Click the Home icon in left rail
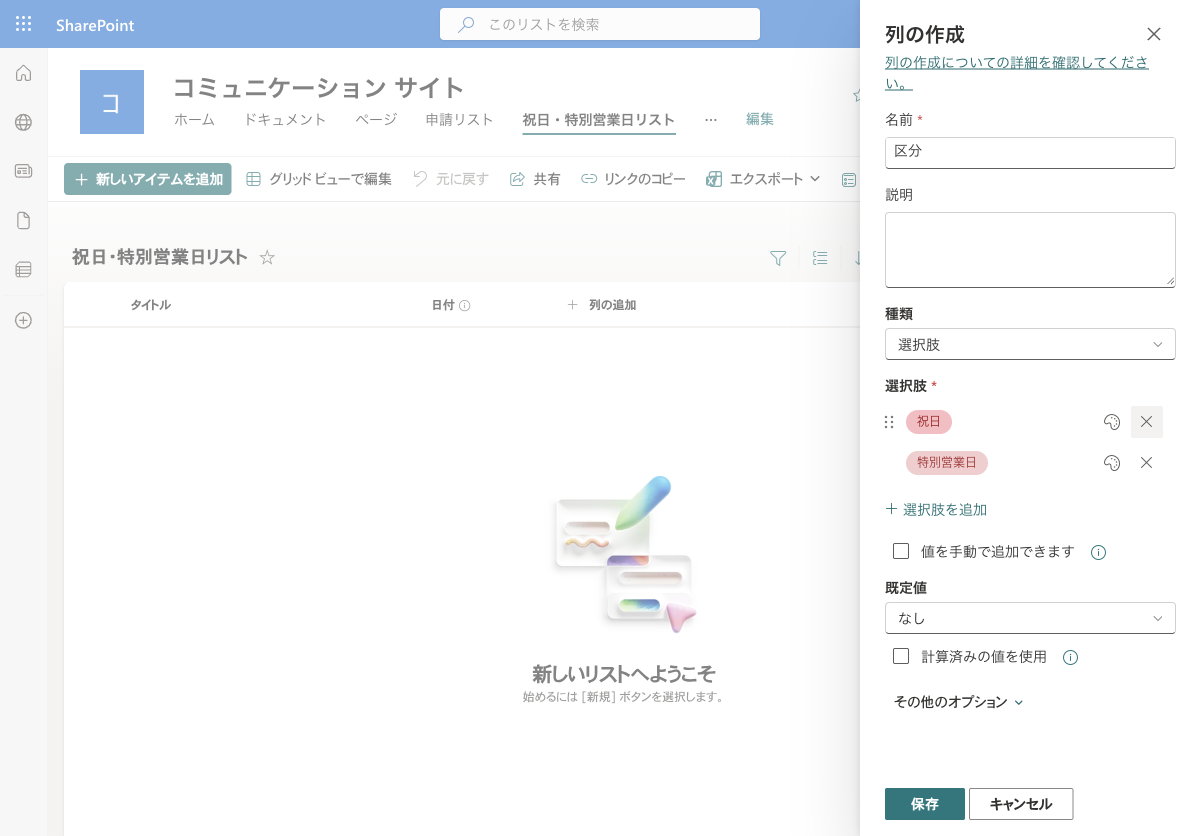This screenshot has height=836, width=1200. coord(24,73)
